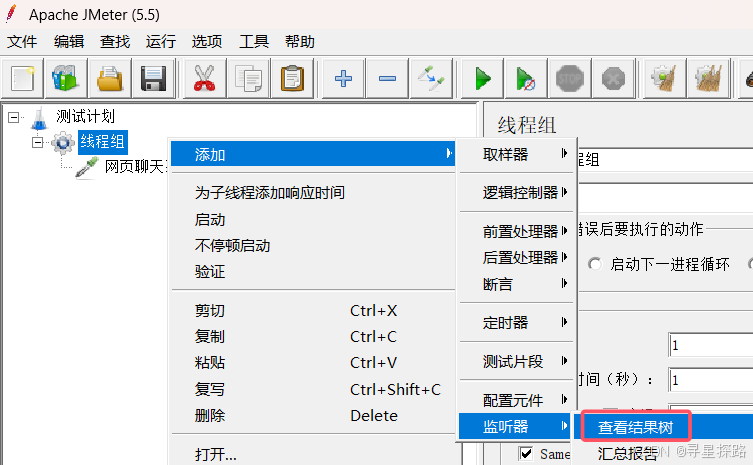Expand the 监听器 submenu
The width and height of the screenshot is (753, 465).
(515, 426)
